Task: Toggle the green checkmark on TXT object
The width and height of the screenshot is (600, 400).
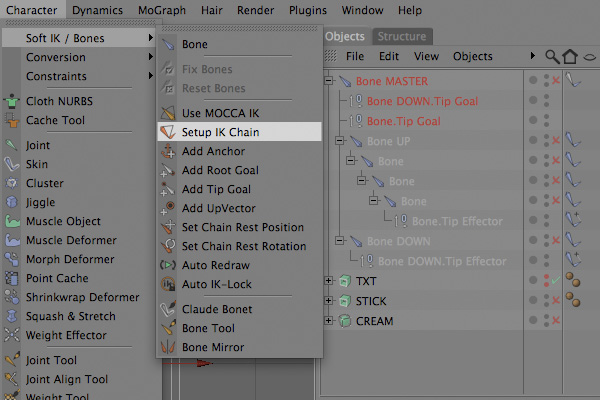Action: (556, 281)
